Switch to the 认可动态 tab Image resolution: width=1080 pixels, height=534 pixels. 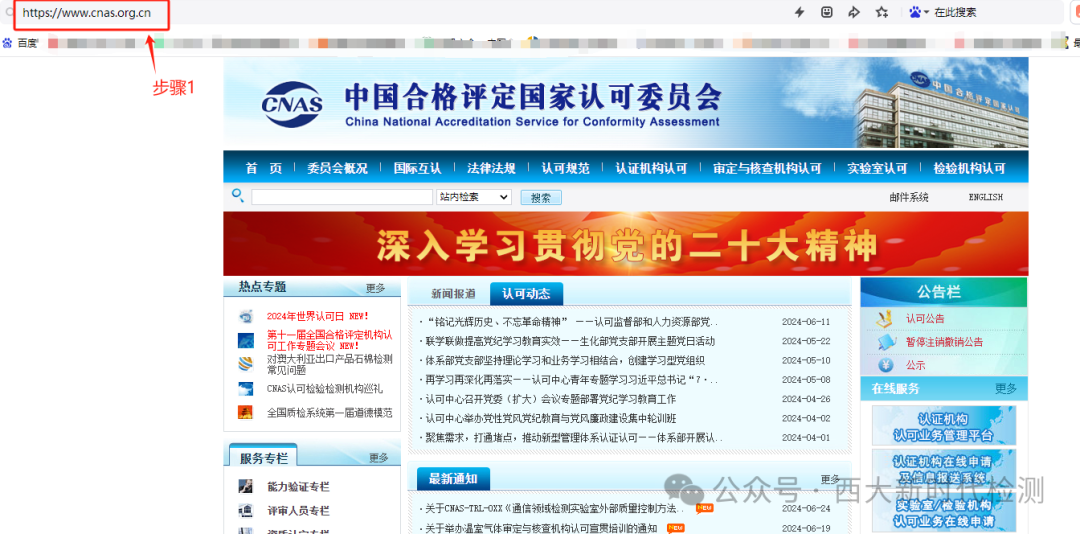pyautogui.click(x=526, y=294)
